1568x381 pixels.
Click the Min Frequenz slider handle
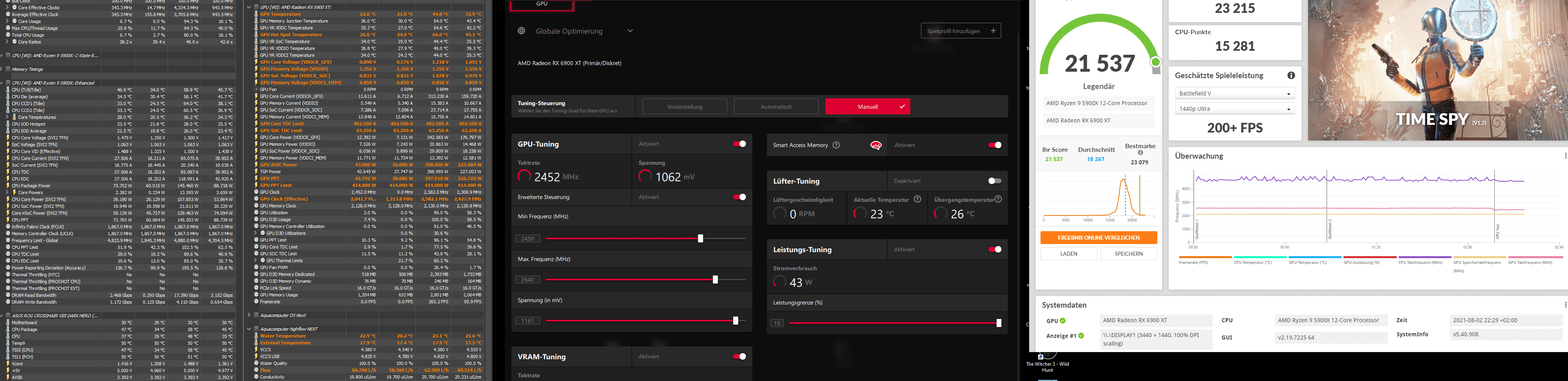pyautogui.click(x=700, y=238)
